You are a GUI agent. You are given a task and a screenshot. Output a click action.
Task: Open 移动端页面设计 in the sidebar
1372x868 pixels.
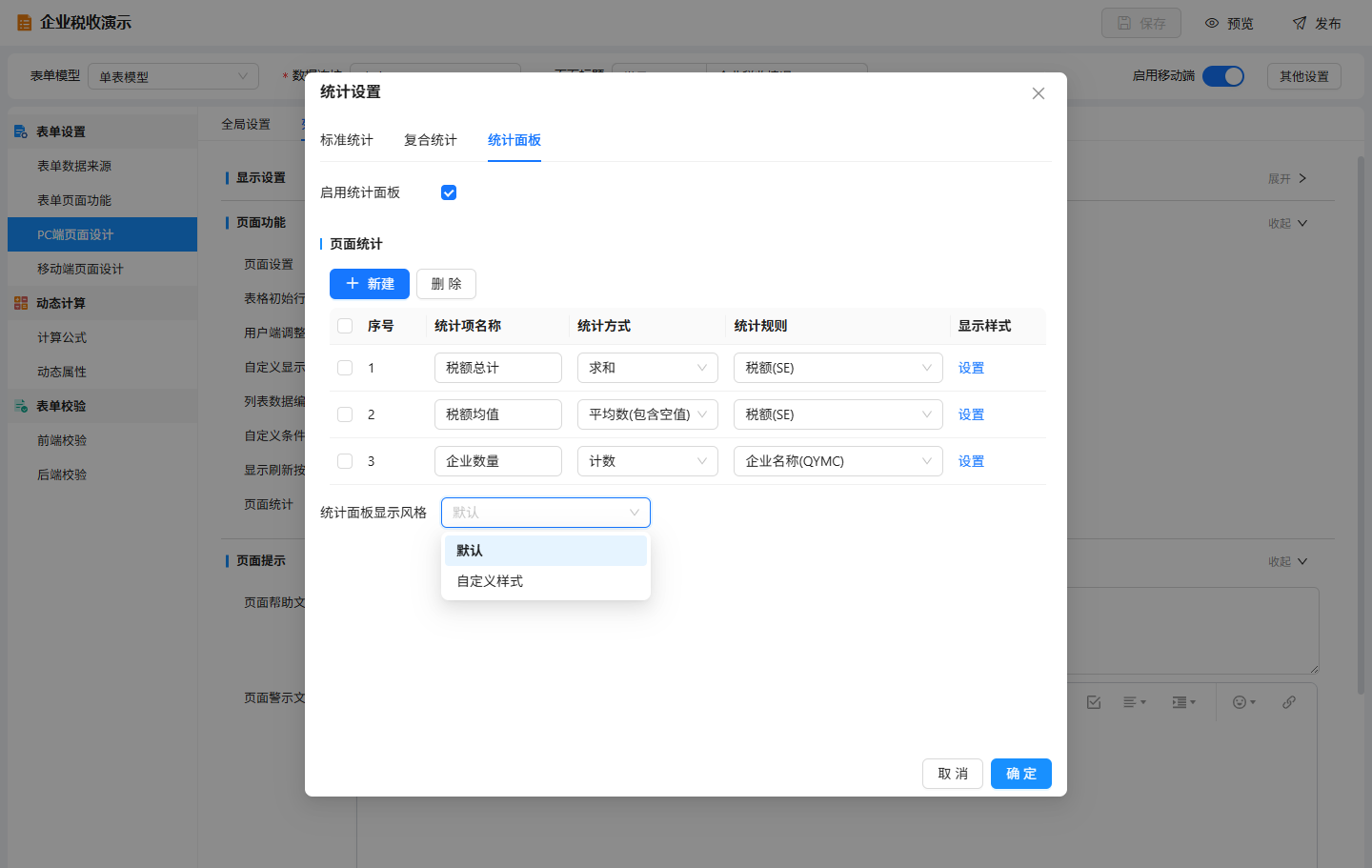[103, 269]
